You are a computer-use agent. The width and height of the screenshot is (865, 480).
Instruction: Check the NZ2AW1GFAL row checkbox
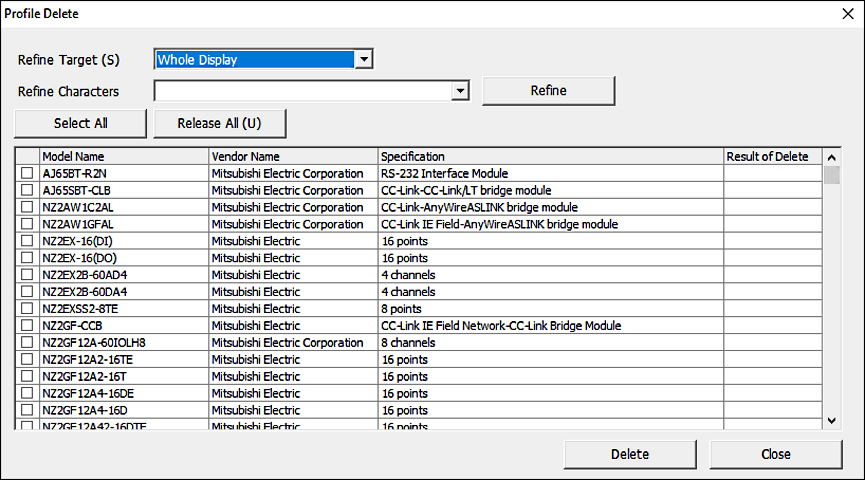(x=26, y=224)
